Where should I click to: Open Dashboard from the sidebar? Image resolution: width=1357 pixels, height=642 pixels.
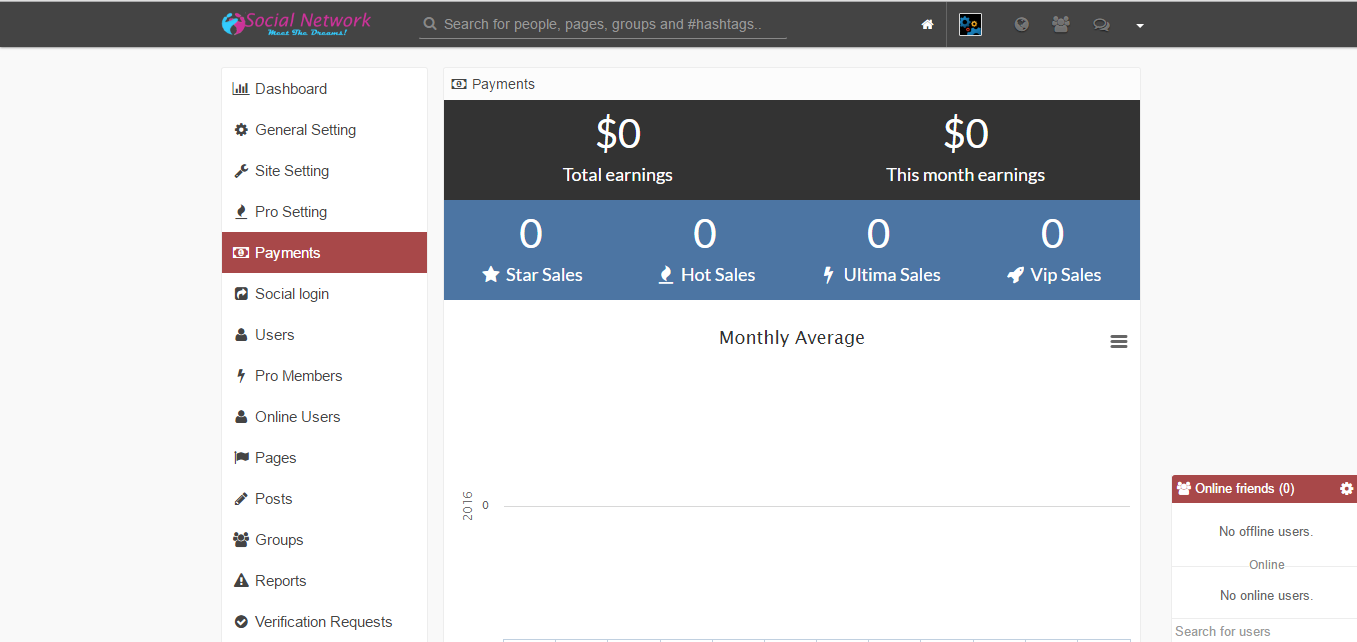coord(290,89)
